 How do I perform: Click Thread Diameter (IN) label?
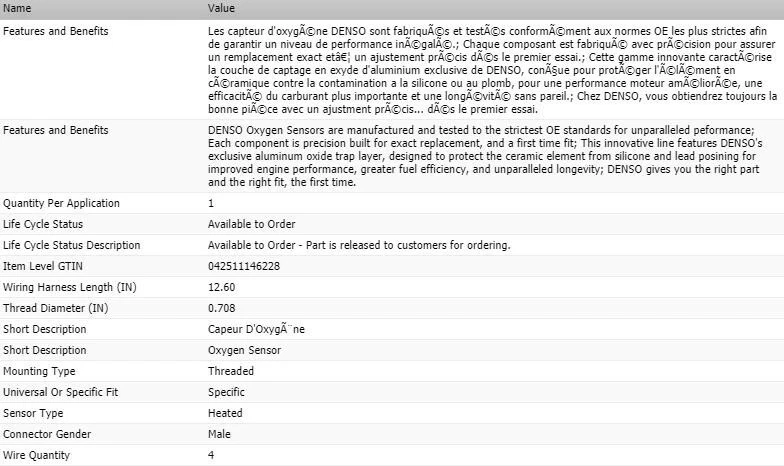click(55, 308)
